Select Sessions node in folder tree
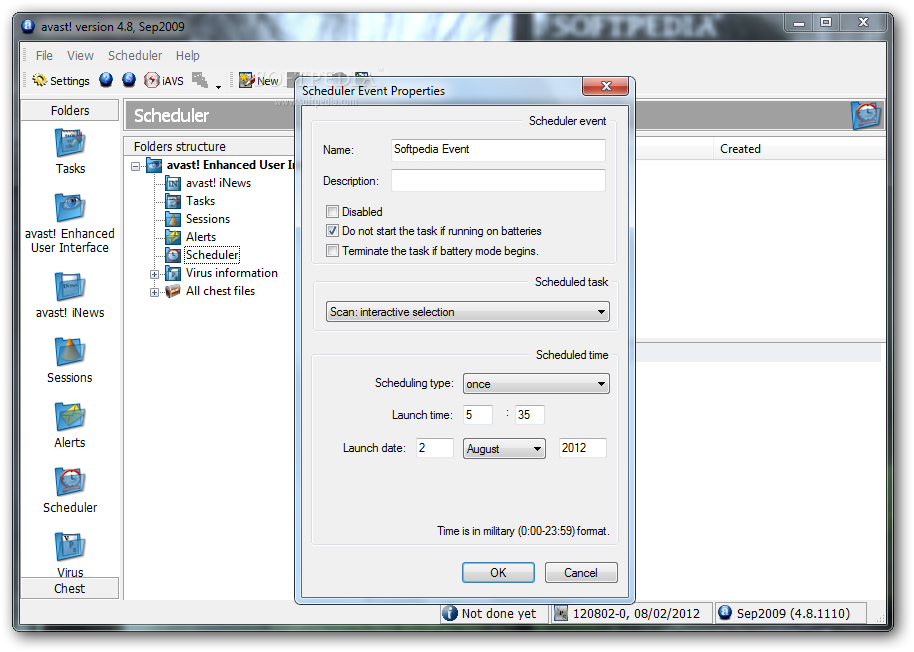The width and height of the screenshot is (914, 652). pyautogui.click(x=208, y=219)
